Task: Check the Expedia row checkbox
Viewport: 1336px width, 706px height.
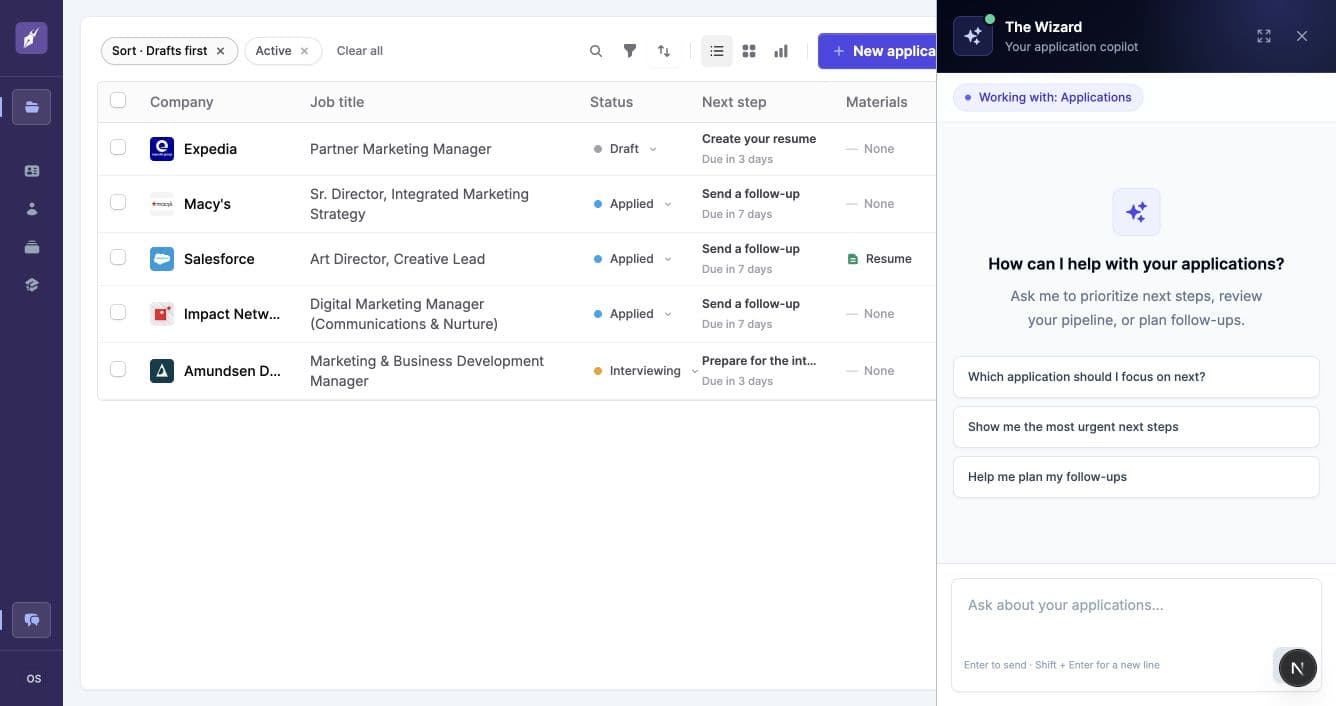Action: click(x=118, y=147)
